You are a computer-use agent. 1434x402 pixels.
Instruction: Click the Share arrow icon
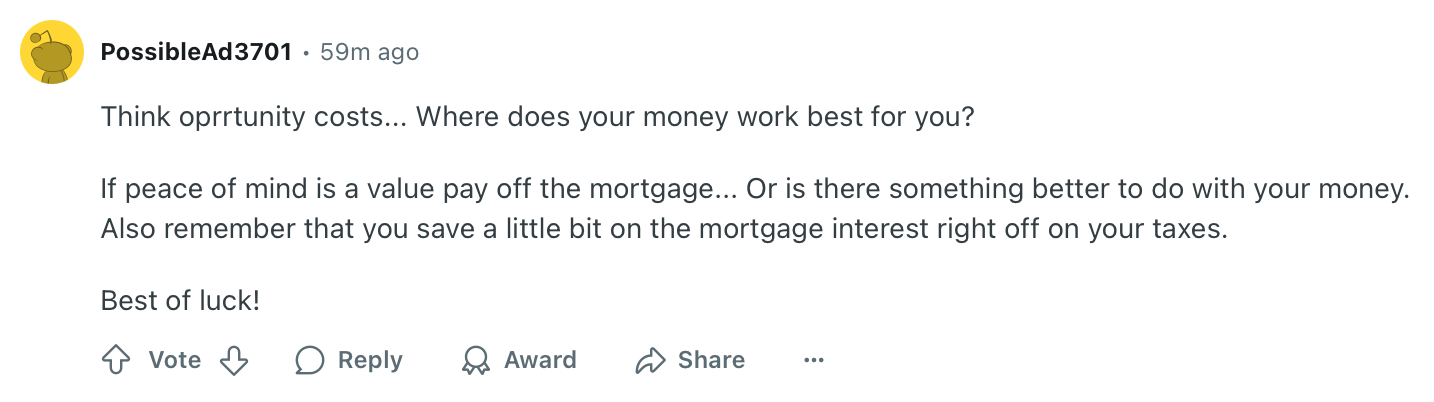click(x=650, y=360)
